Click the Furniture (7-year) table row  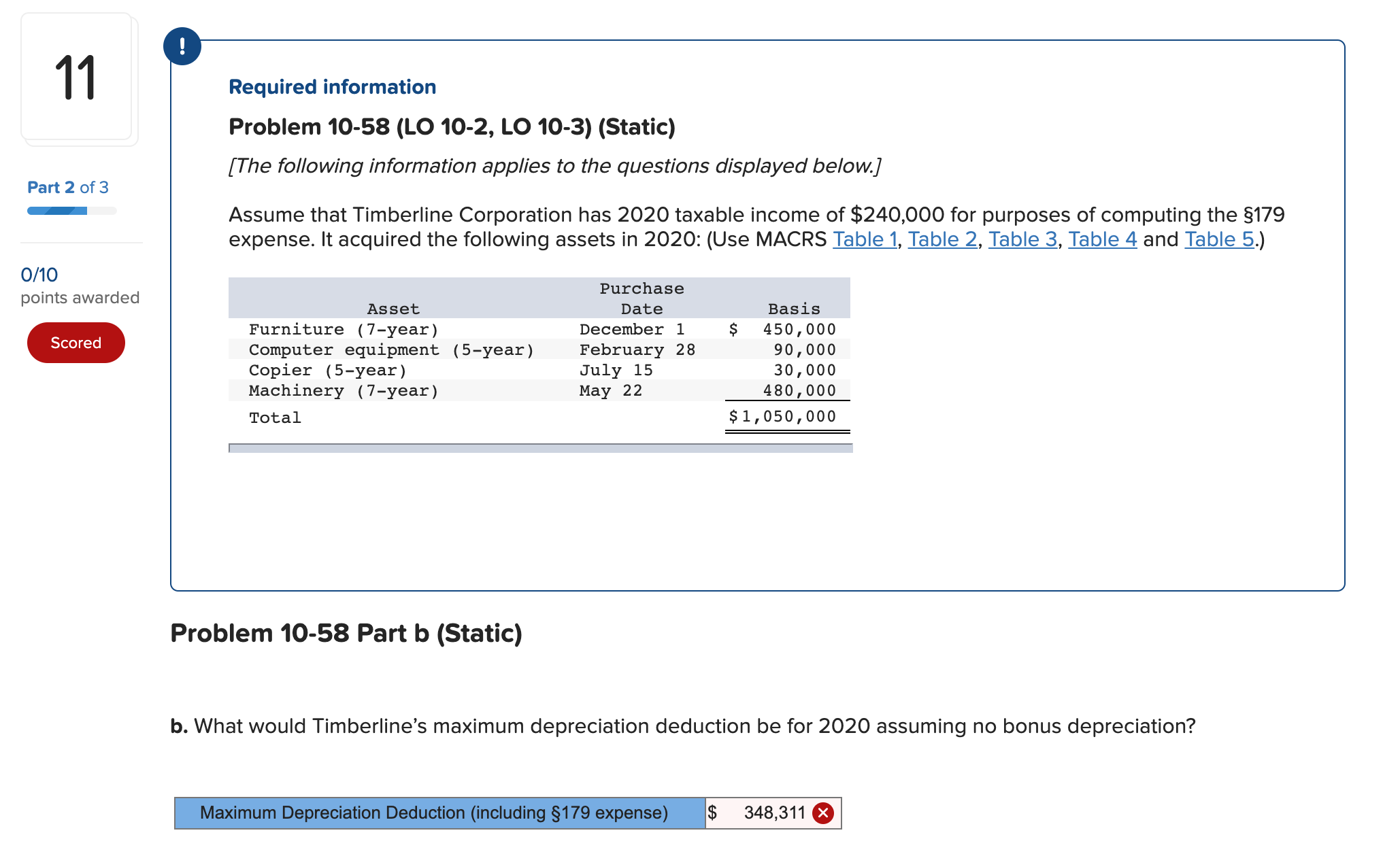[344, 330]
